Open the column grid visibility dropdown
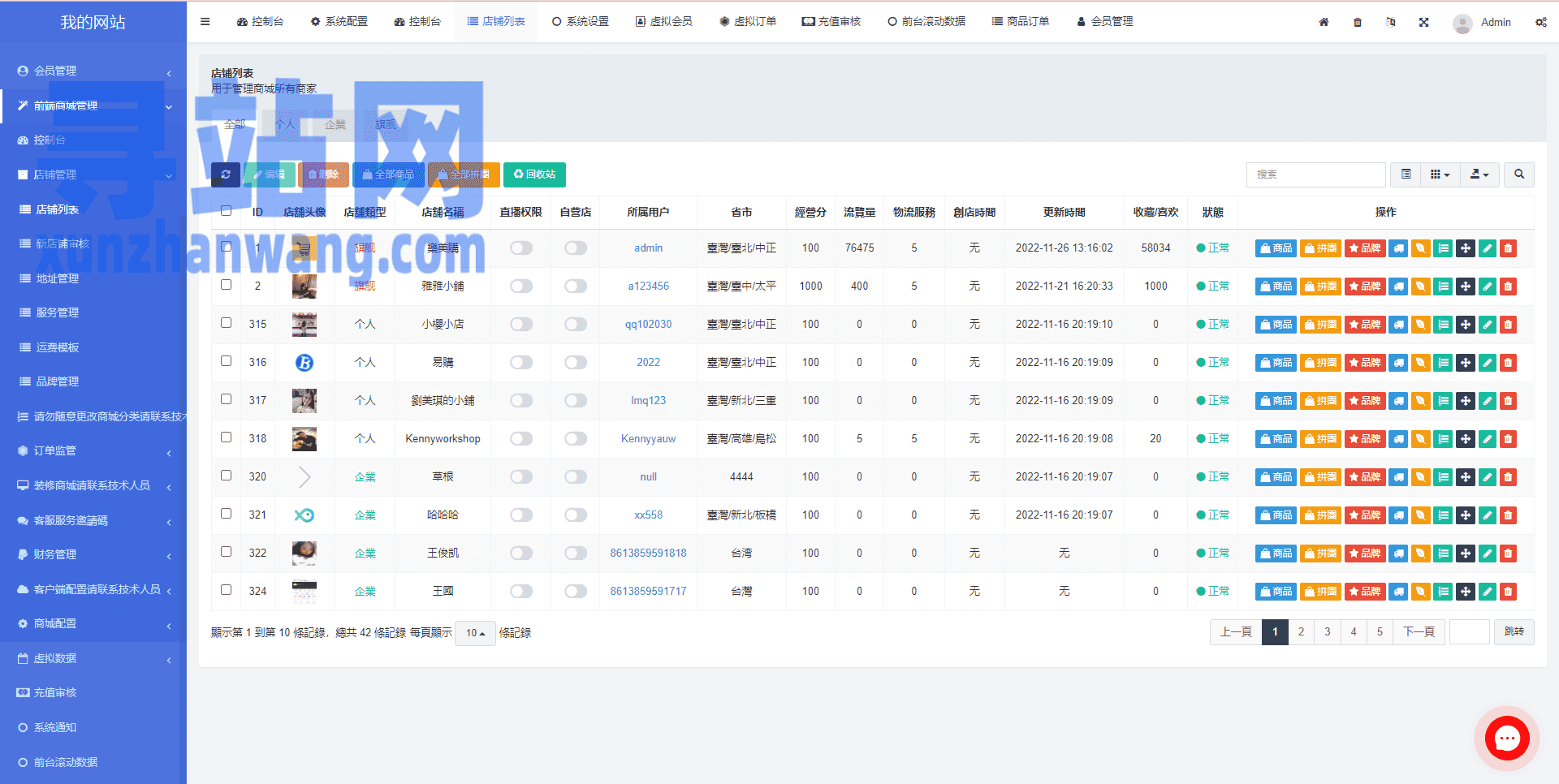 1440,174
